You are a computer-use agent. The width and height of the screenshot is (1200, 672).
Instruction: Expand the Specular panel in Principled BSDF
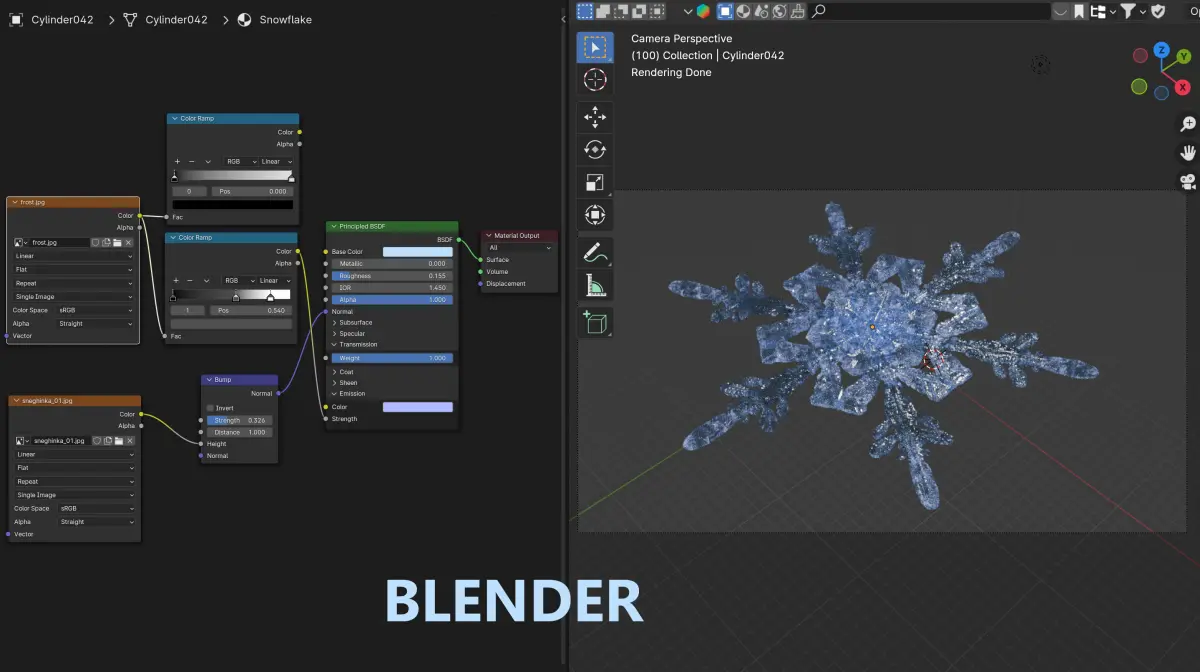tap(350, 333)
